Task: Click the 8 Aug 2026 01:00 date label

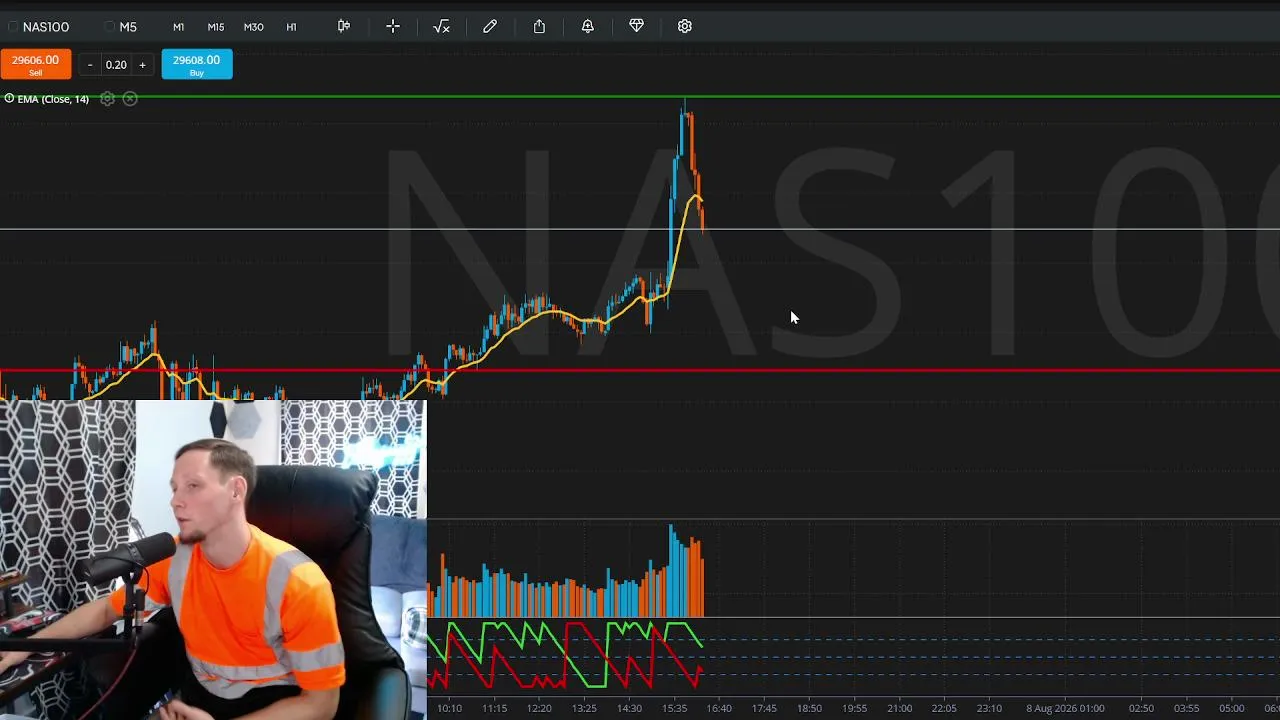Action: pos(1065,708)
